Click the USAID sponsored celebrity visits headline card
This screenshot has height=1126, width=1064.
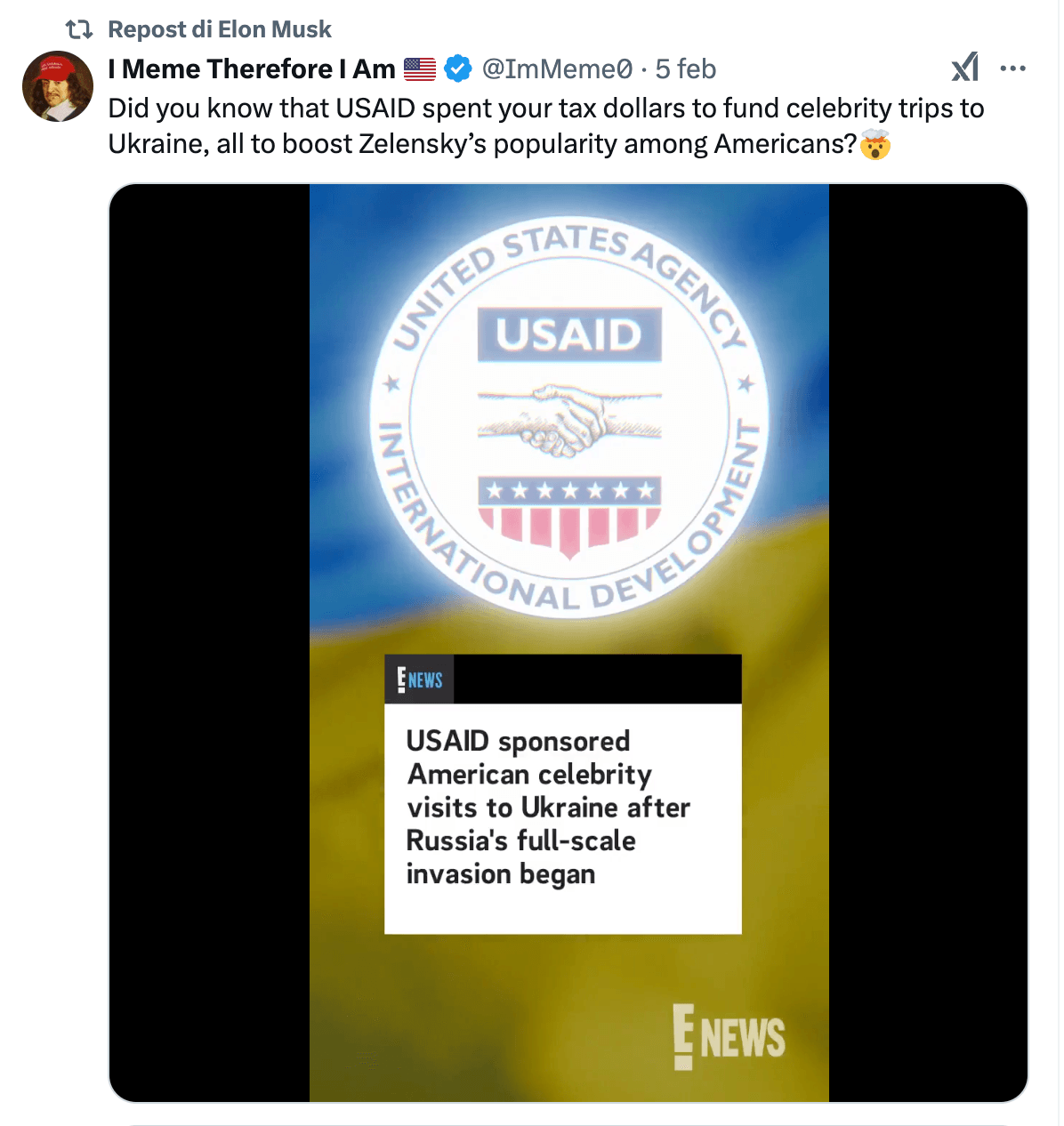point(563,794)
